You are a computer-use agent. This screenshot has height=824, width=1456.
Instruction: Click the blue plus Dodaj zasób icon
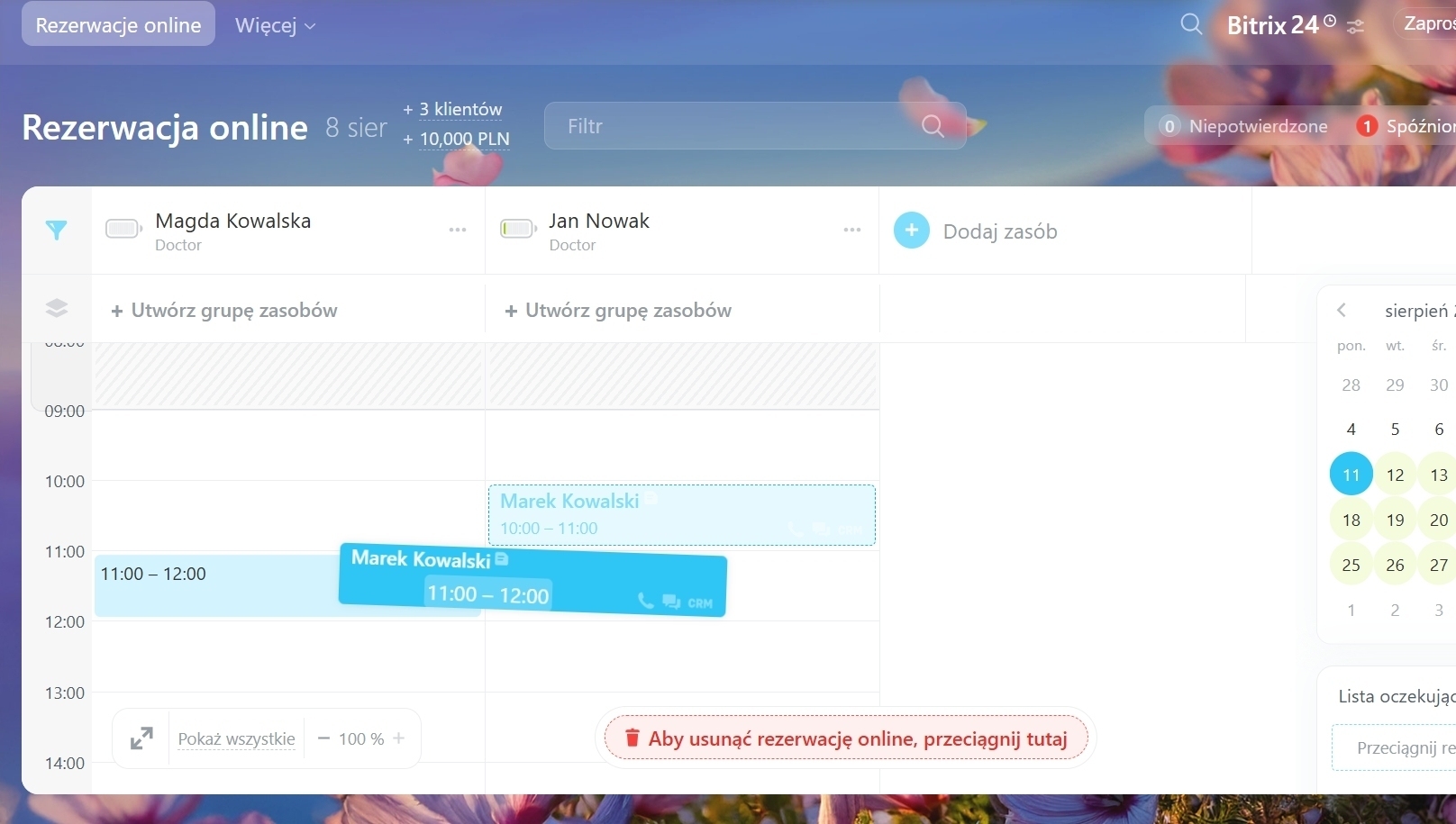(x=912, y=231)
